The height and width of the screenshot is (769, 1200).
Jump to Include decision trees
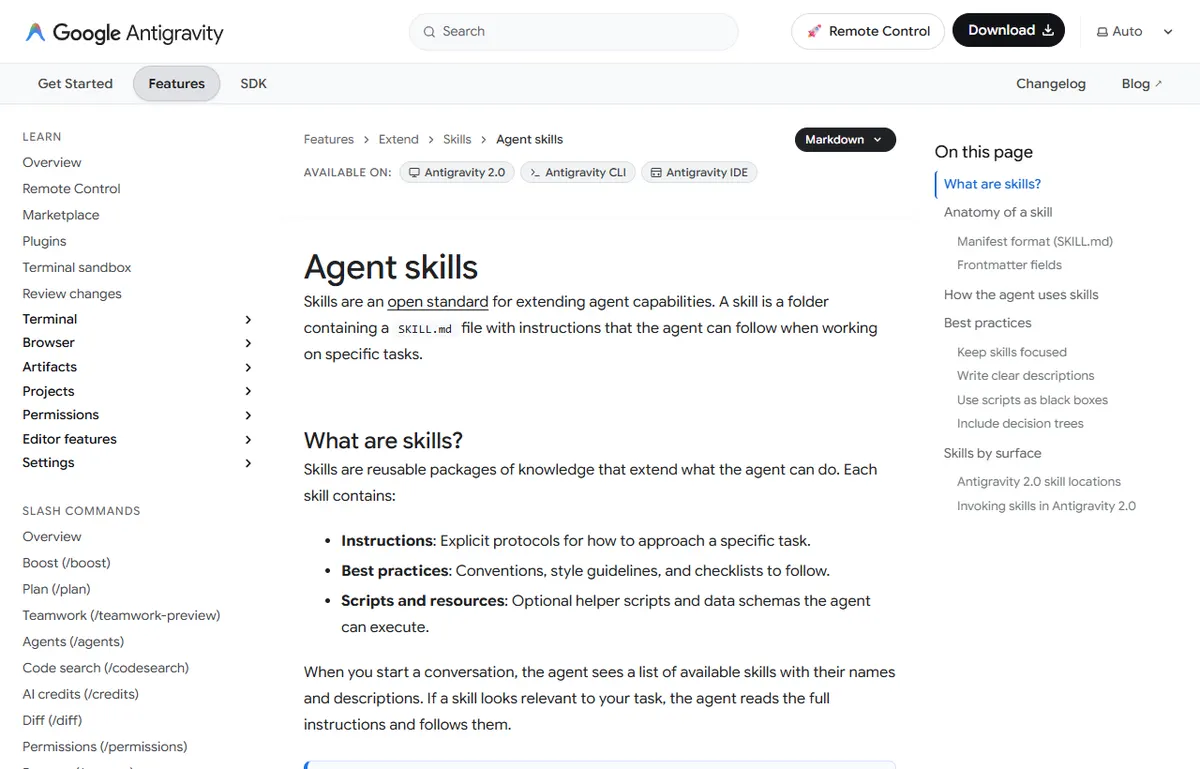click(1021, 424)
